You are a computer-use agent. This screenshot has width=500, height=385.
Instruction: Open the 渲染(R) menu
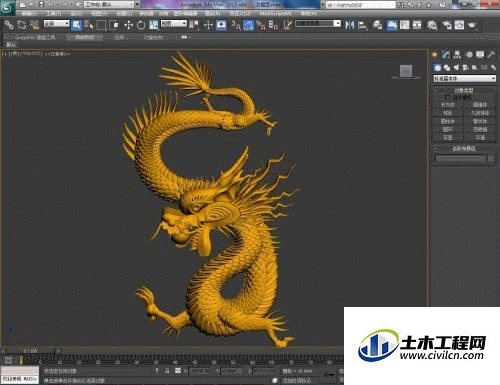click(x=212, y=14)
